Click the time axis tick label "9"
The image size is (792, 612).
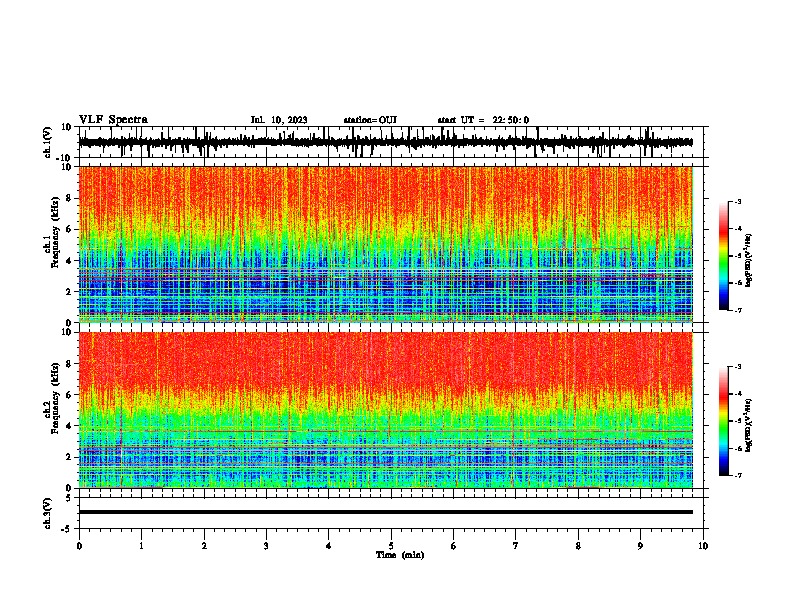click(640, 546)
